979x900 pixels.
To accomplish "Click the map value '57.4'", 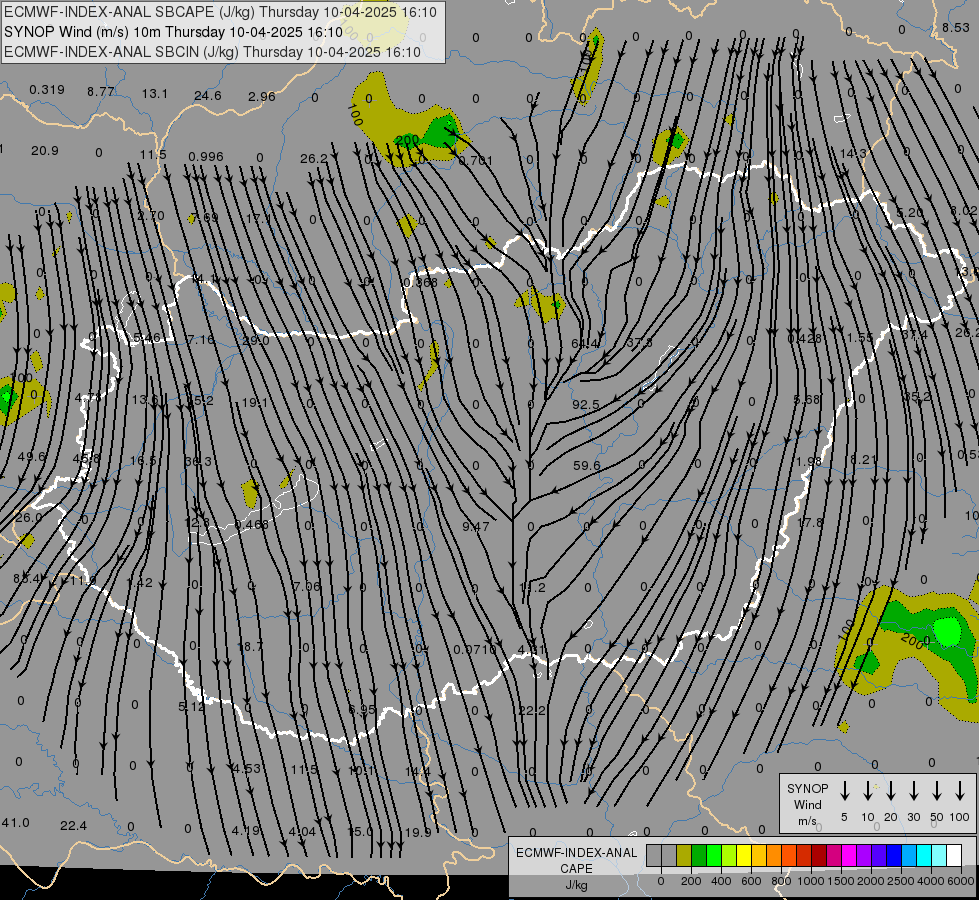I will tap(914, 335).
